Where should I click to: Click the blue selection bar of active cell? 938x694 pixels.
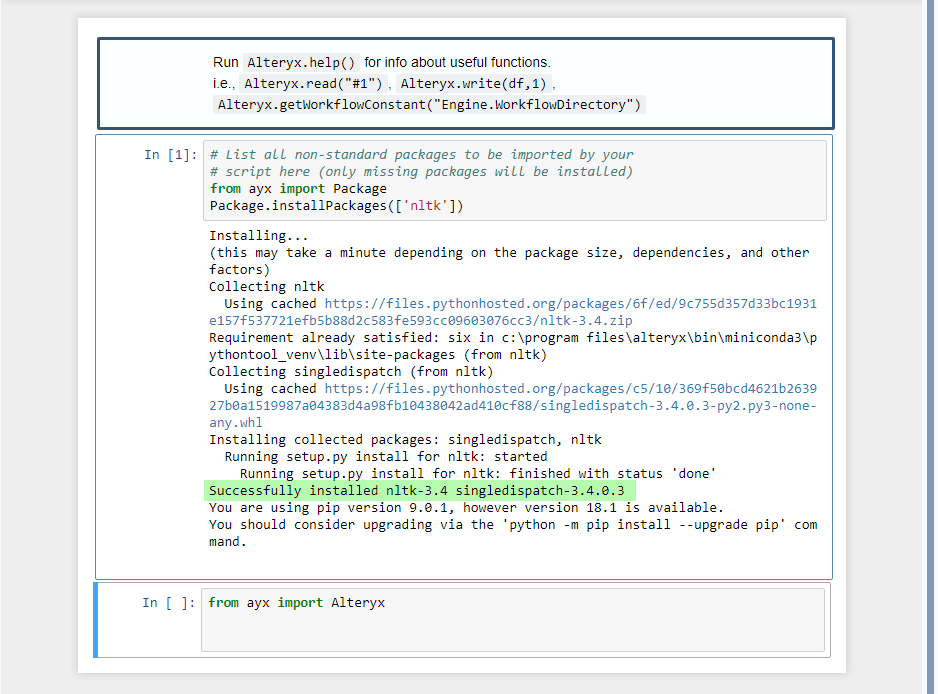click(x=95, y=620)
